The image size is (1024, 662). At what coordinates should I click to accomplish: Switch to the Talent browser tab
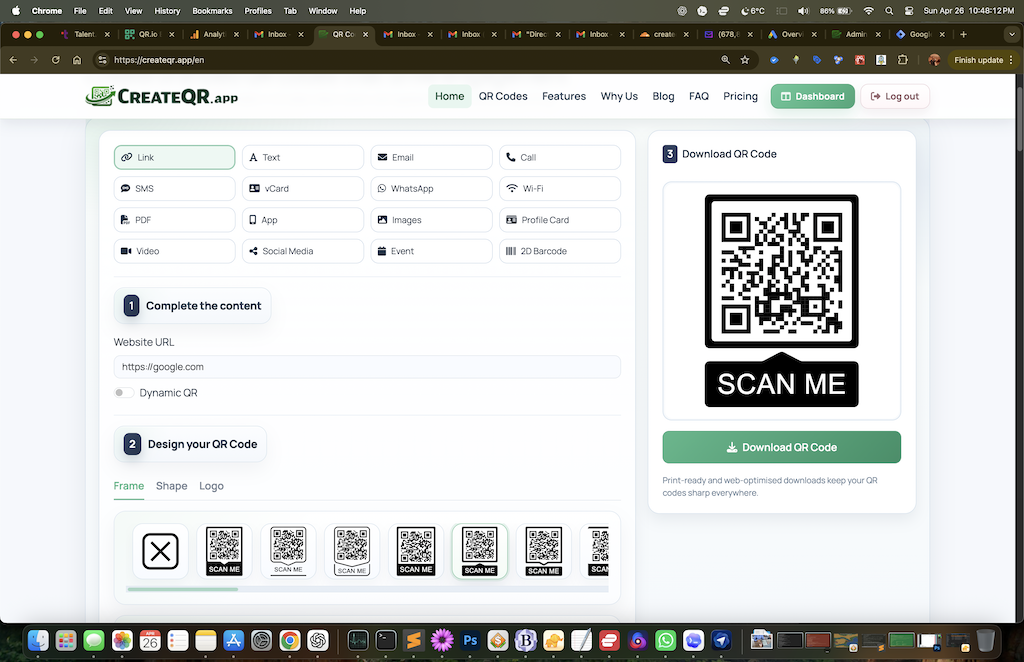click(84, 35)
